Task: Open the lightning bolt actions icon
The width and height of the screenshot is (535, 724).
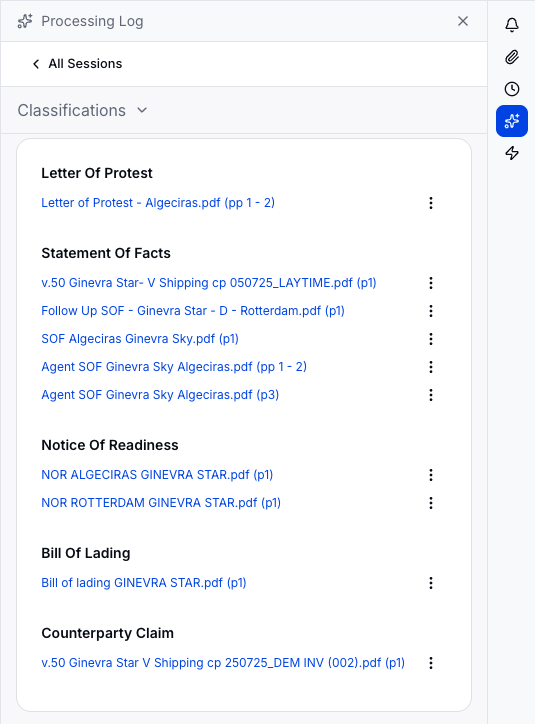Action: (x=511, y=153)
